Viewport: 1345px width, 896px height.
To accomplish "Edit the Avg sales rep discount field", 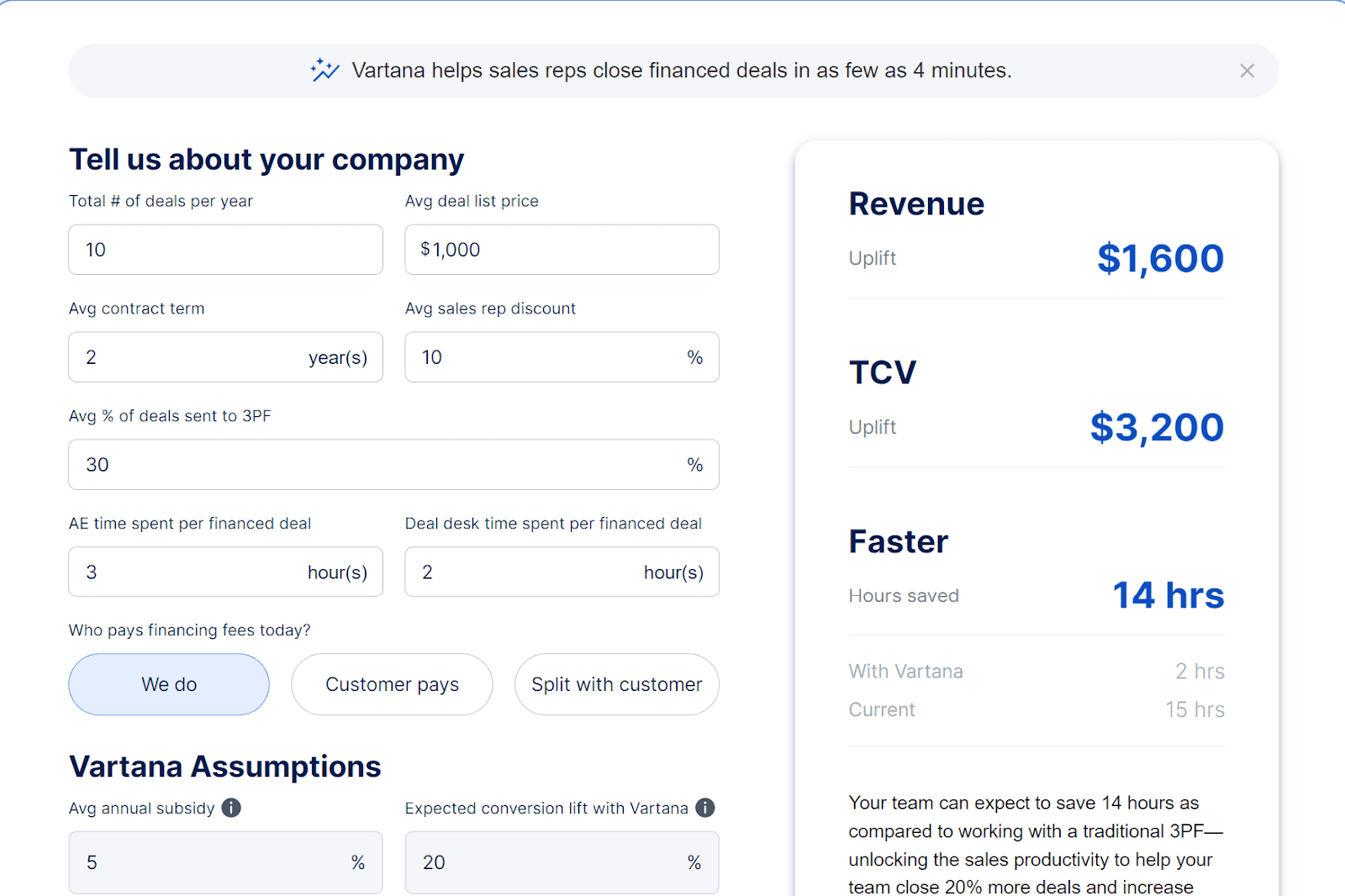I will pyautogui.click(x=562, y=357).
